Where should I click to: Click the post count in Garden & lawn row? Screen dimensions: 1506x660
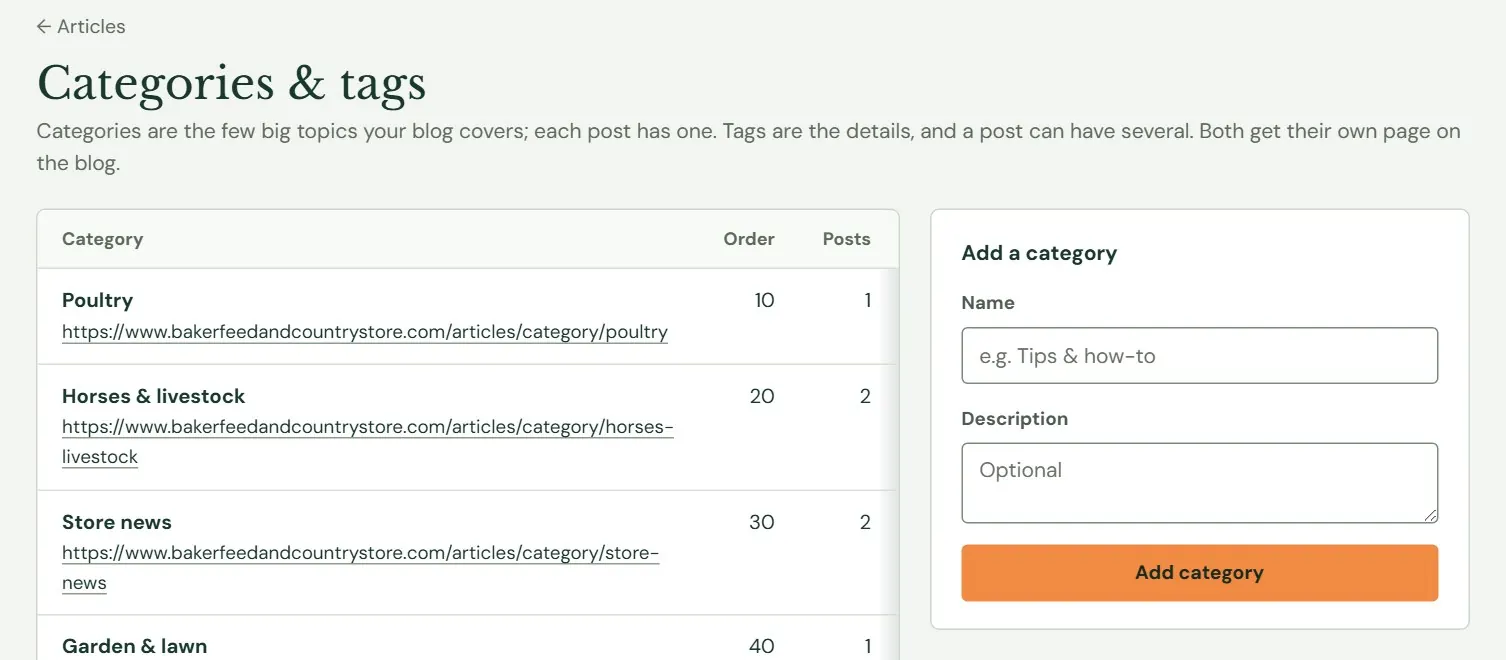click(x=867, y=646)
